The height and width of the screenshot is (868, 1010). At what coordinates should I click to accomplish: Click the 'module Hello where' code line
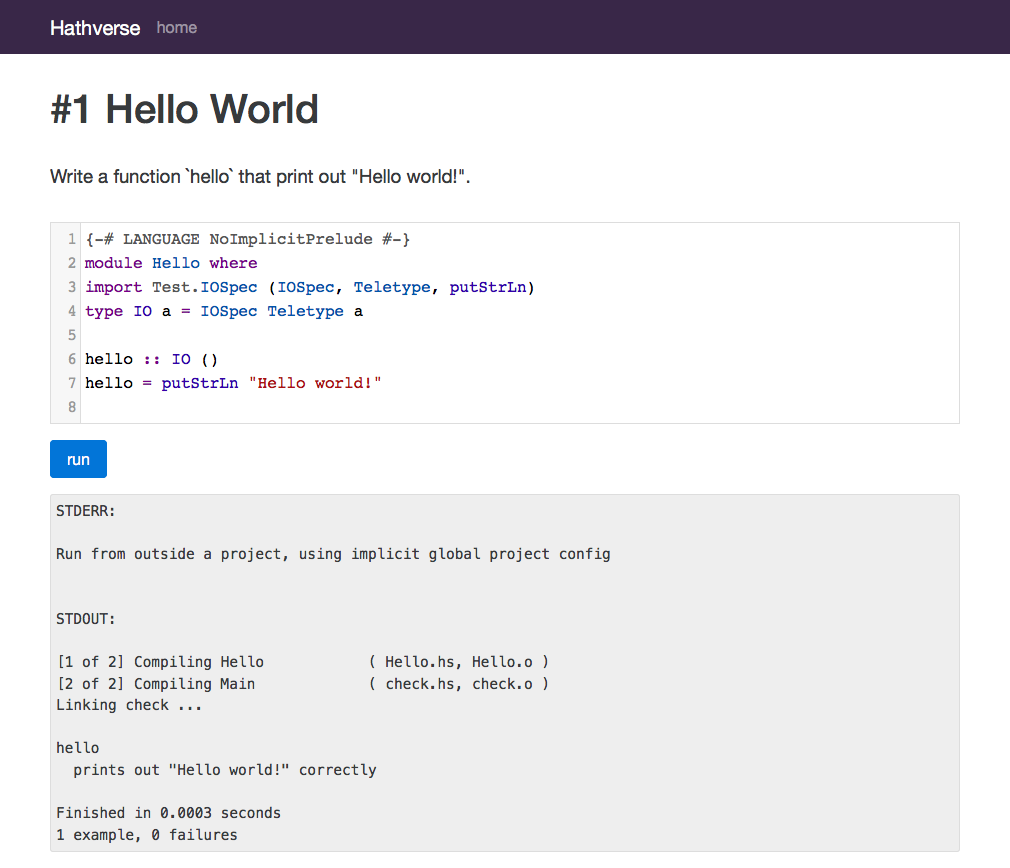(x=171, y=263)
